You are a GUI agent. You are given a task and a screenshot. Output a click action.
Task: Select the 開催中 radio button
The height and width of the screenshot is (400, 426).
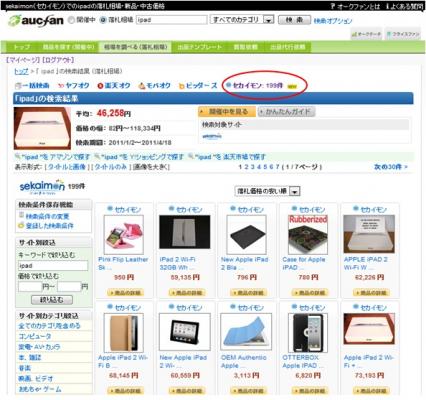(71, 20)
